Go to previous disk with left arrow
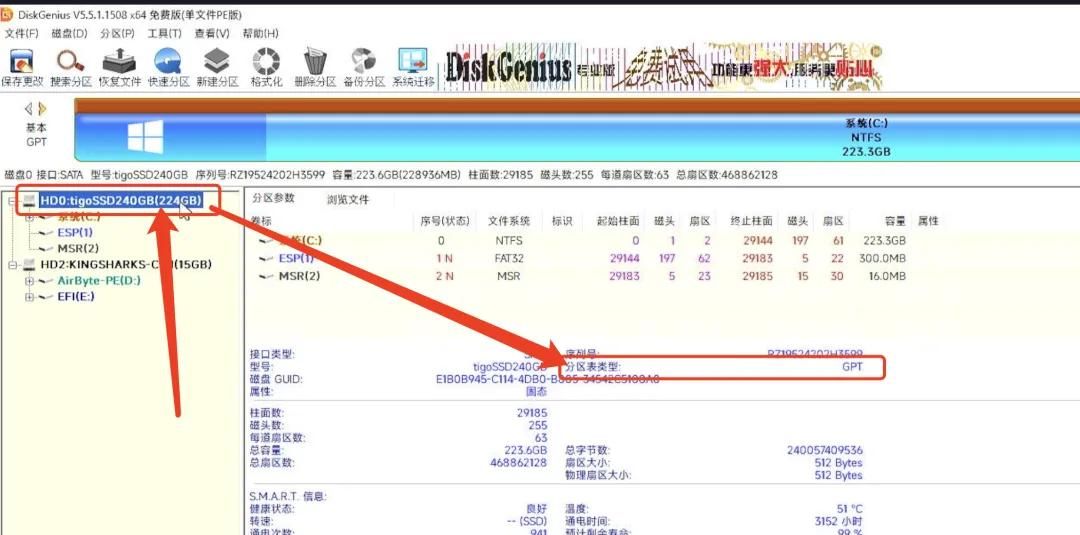Viewport: 1080px width, 535px height. tap(28, 109)
